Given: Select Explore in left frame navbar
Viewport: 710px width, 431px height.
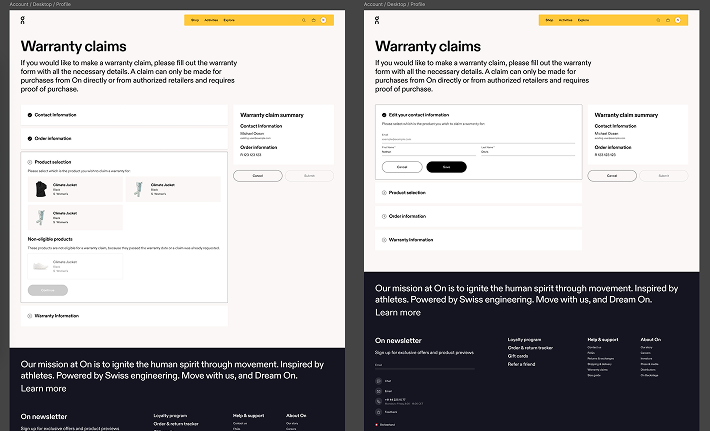Looking at the screenshot, I should pos(229,20).
